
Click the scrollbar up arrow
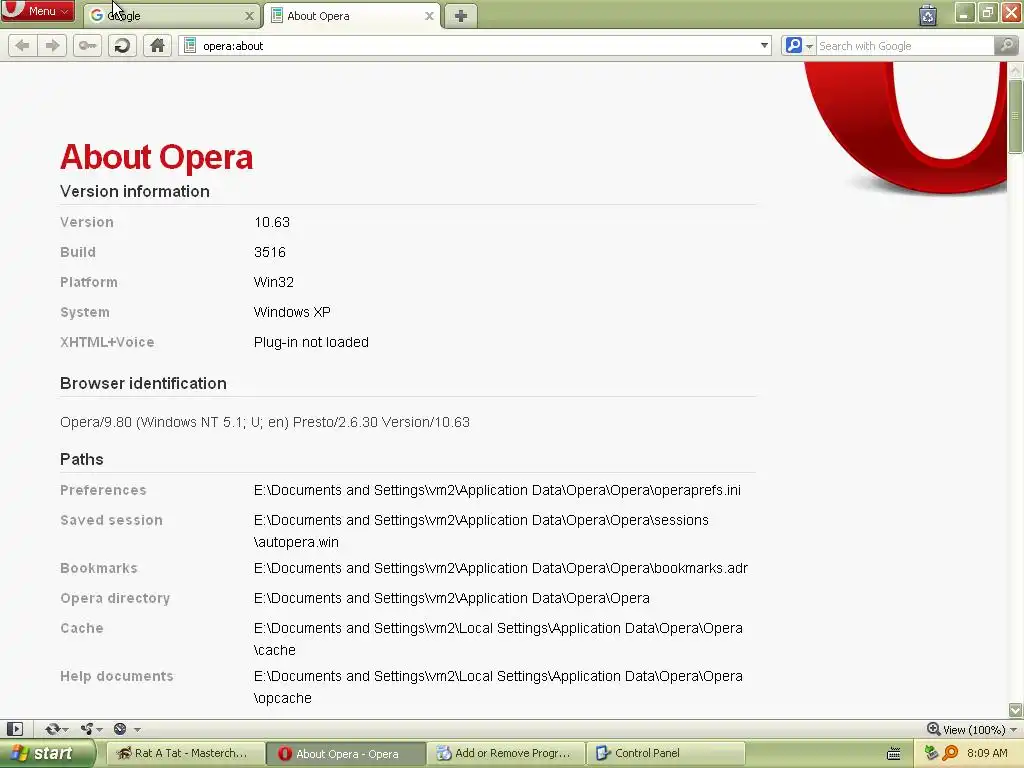(1015, 69)
